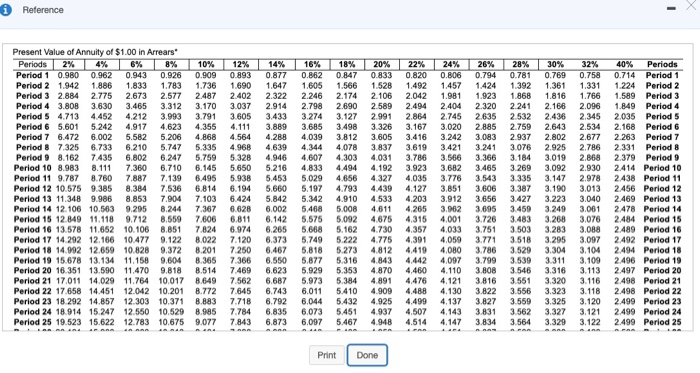Click value 4.675 in Period 15 row
Image resolution: width=700 pixels, height=373 pixels.
pyautogui.click(x=382, y=220)
